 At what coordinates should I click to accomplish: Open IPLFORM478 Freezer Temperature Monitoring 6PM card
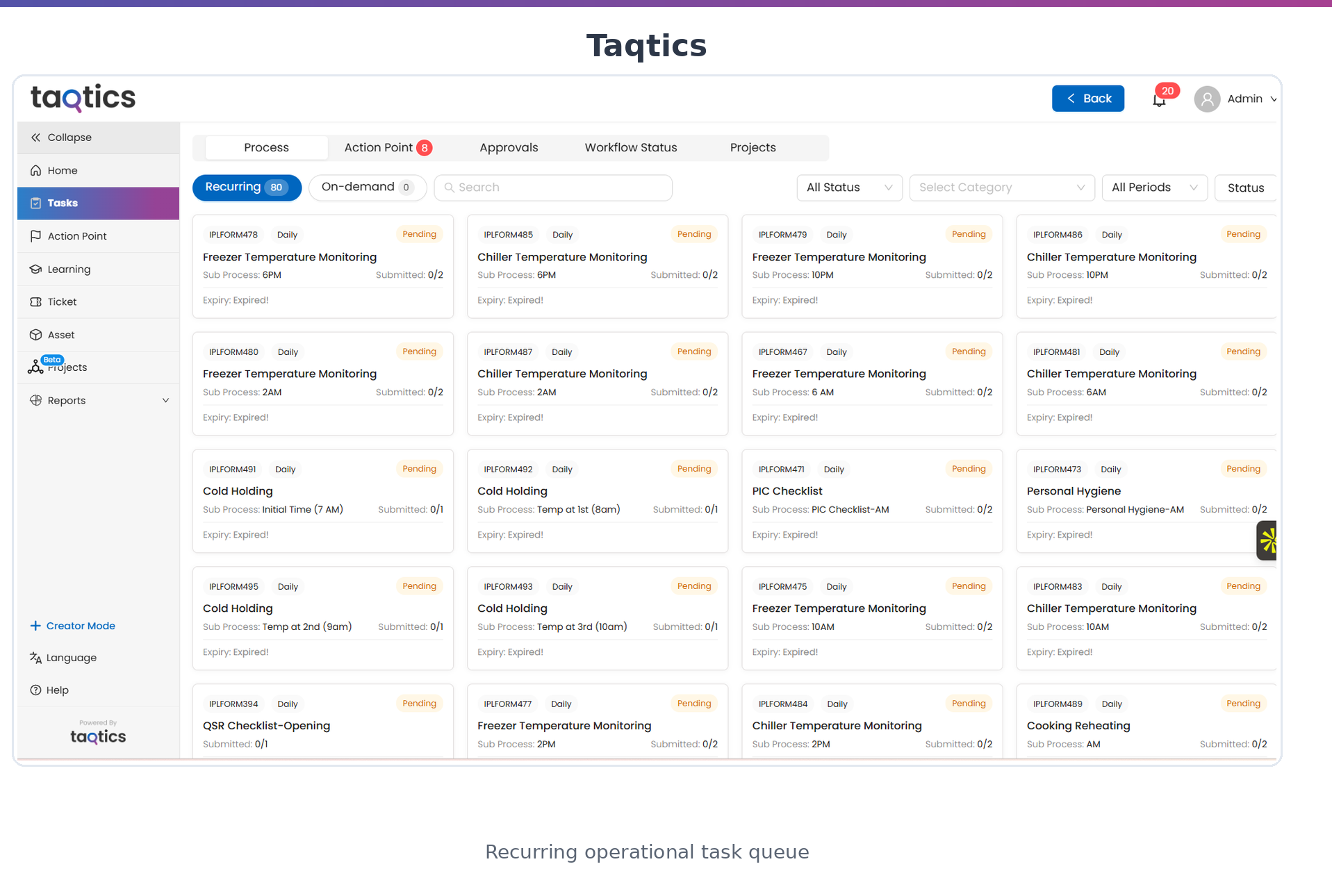click(x=323, y=267)
